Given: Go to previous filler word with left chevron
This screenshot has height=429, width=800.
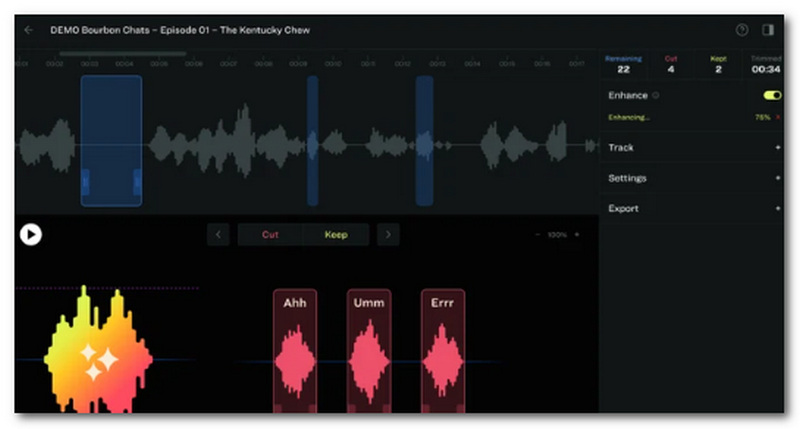Looking at the screenshot, I should (x=218, y=235).
